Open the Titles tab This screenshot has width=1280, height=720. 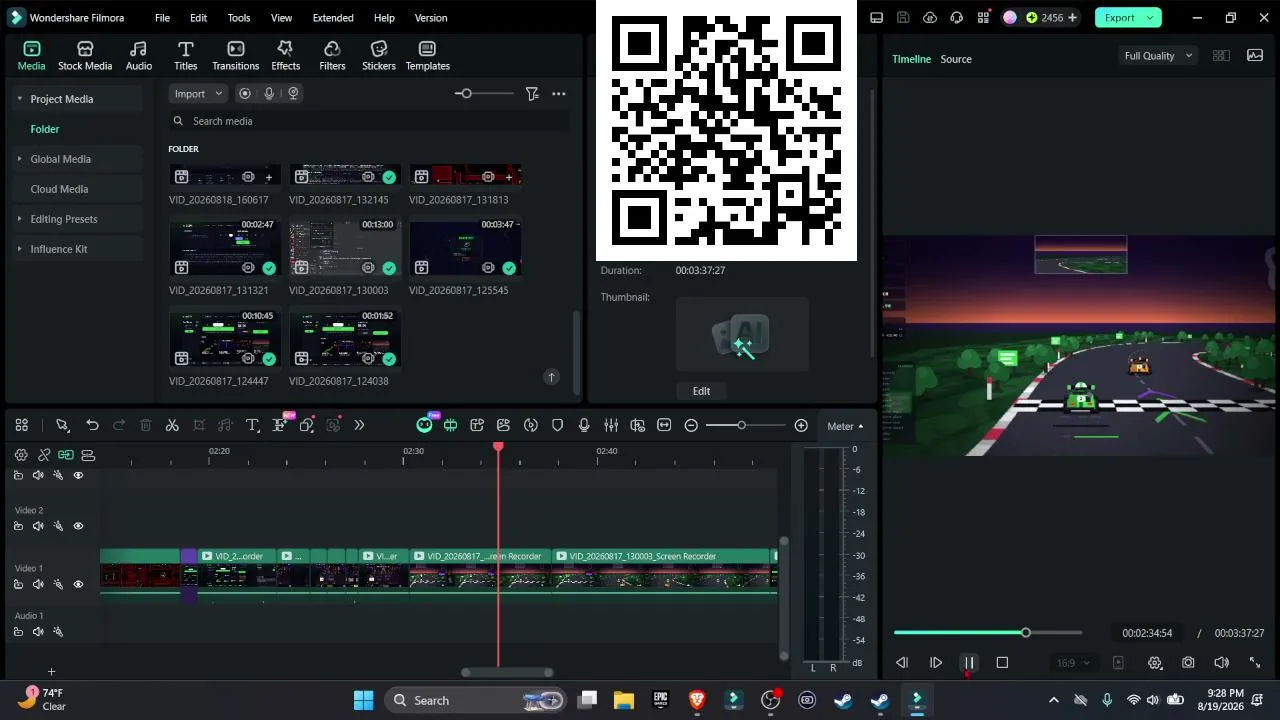click(x=186, y=56)
